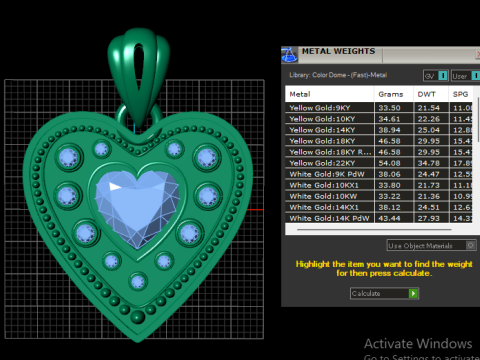Click the 27.93 DWT value
This screenshot has width=480, height=360.
429,218
